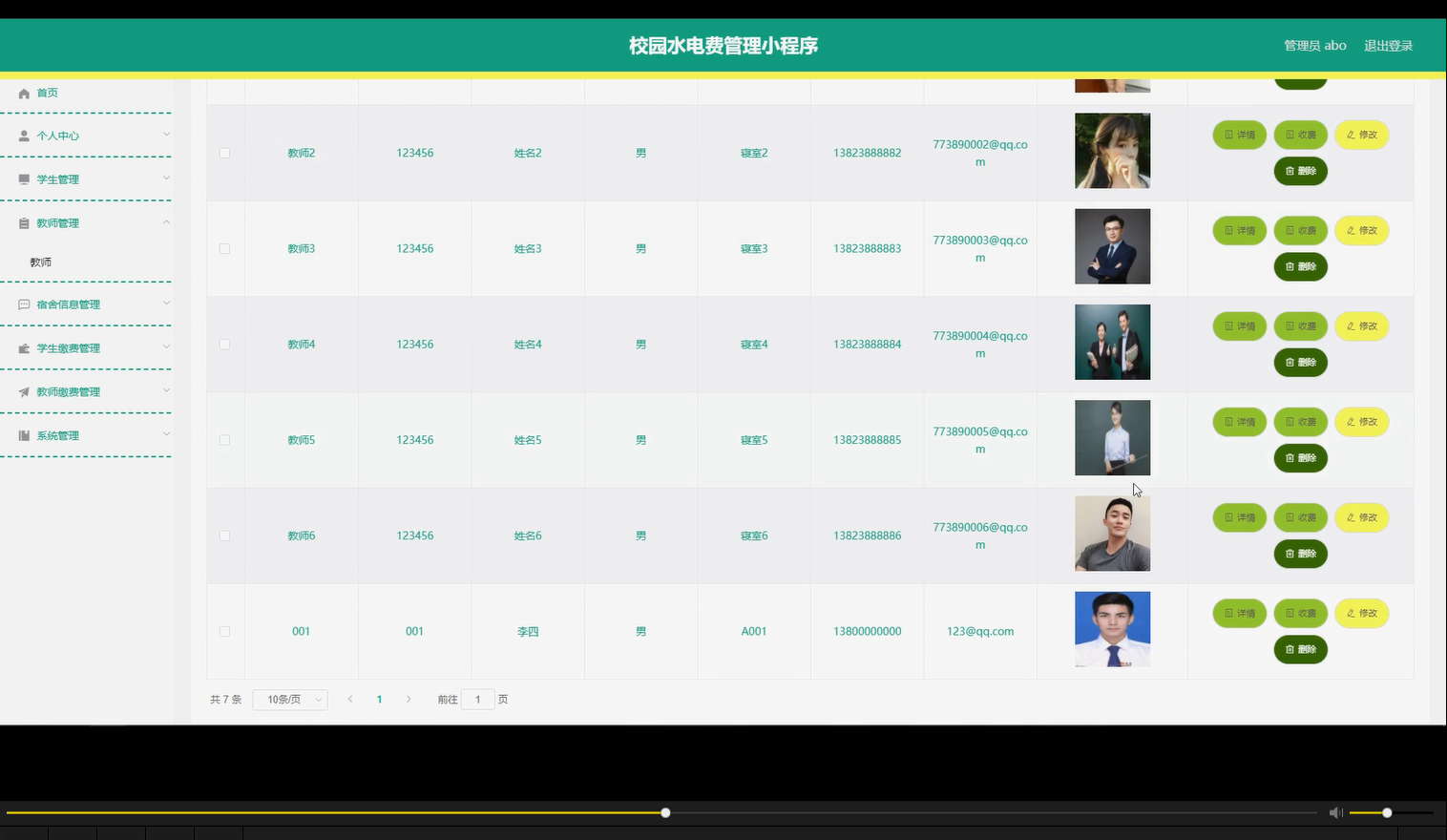Select the 教师 submenu item
Screen dimensions: 1447x840
(x=41, y=262)
